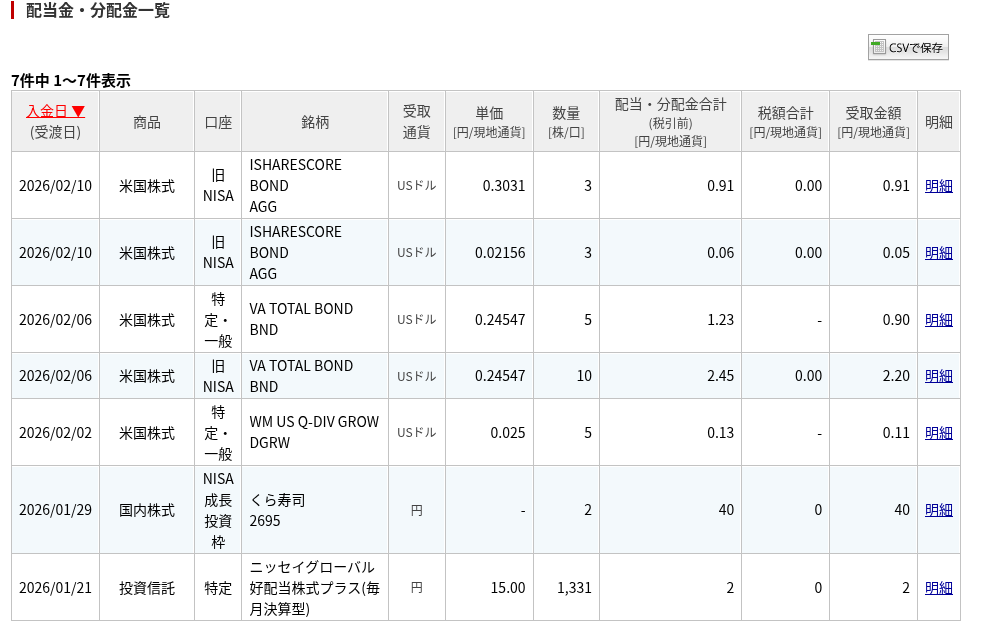This screenshot has height=640, width=985.
Task: View 明細 for BND in 特定・一般 account
Action: [x=938, y=319]
